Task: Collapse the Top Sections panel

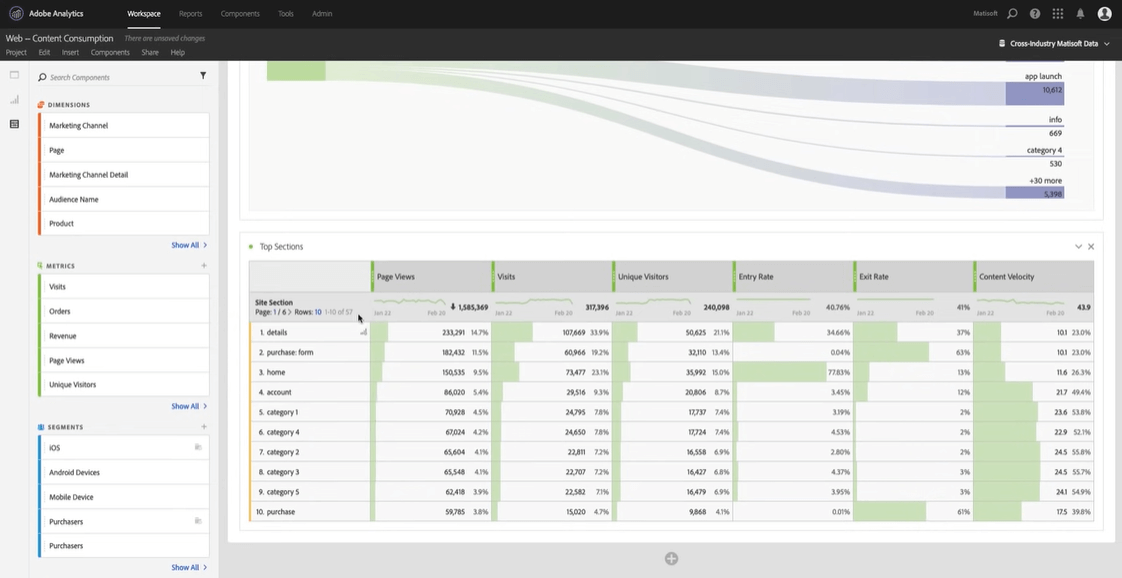Action: point(1078,246)
